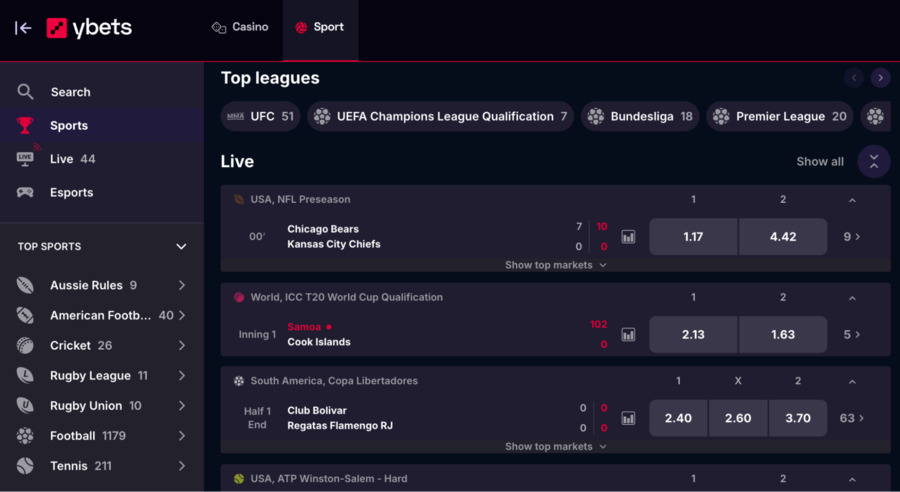The height and width of the screenshot is (492, 900).
Task: Collapse the Live section with round chevron
Action: [874, 161]
